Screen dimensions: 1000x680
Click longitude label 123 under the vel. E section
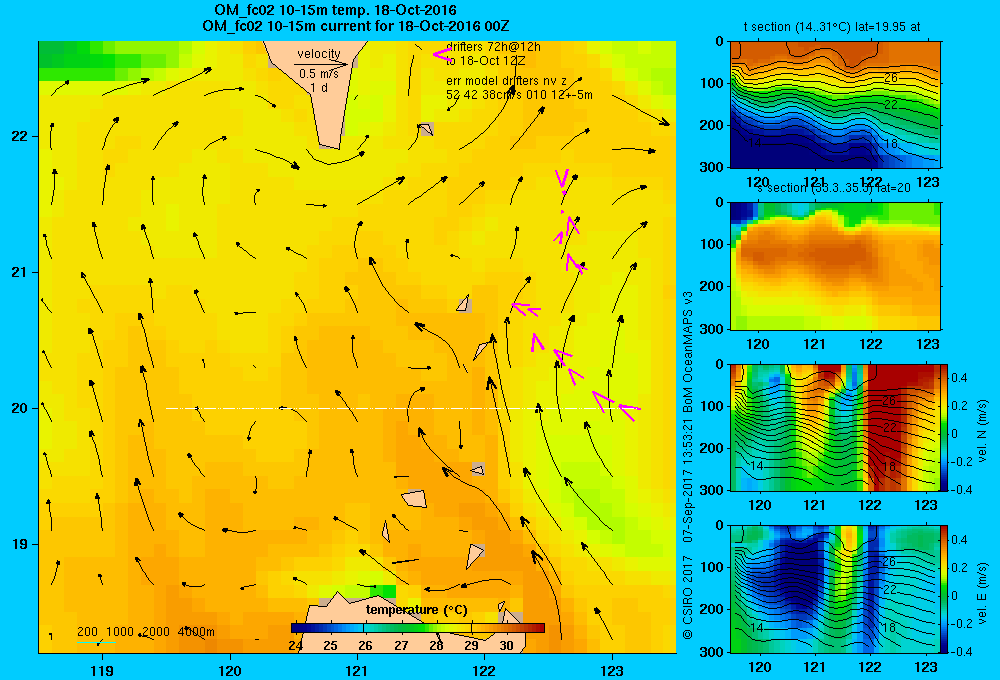point(926,667)
